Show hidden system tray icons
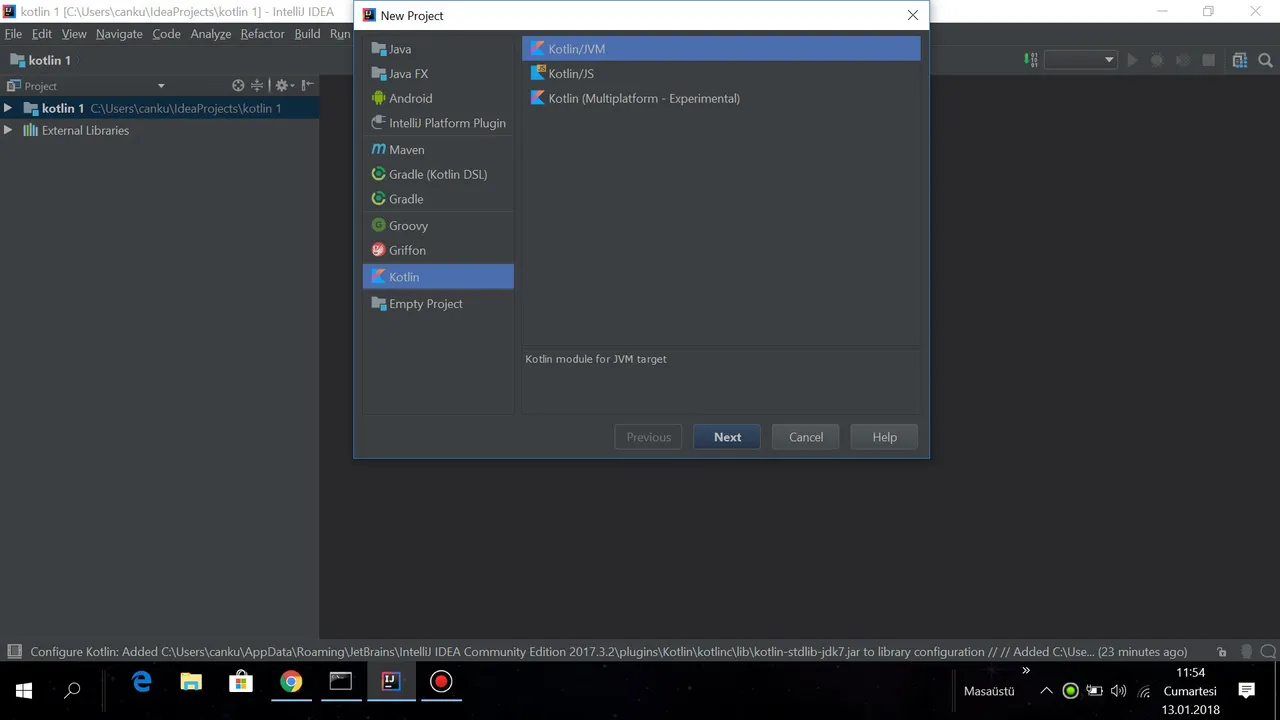The height and width of the screenshot is (720, 1280). [x=1046, y=691]
